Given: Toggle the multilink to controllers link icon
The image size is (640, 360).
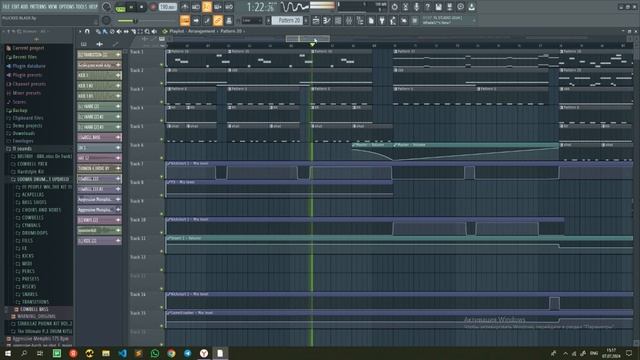Looking at the screenshot, I should pyautogui.click(x=218, y=20).
